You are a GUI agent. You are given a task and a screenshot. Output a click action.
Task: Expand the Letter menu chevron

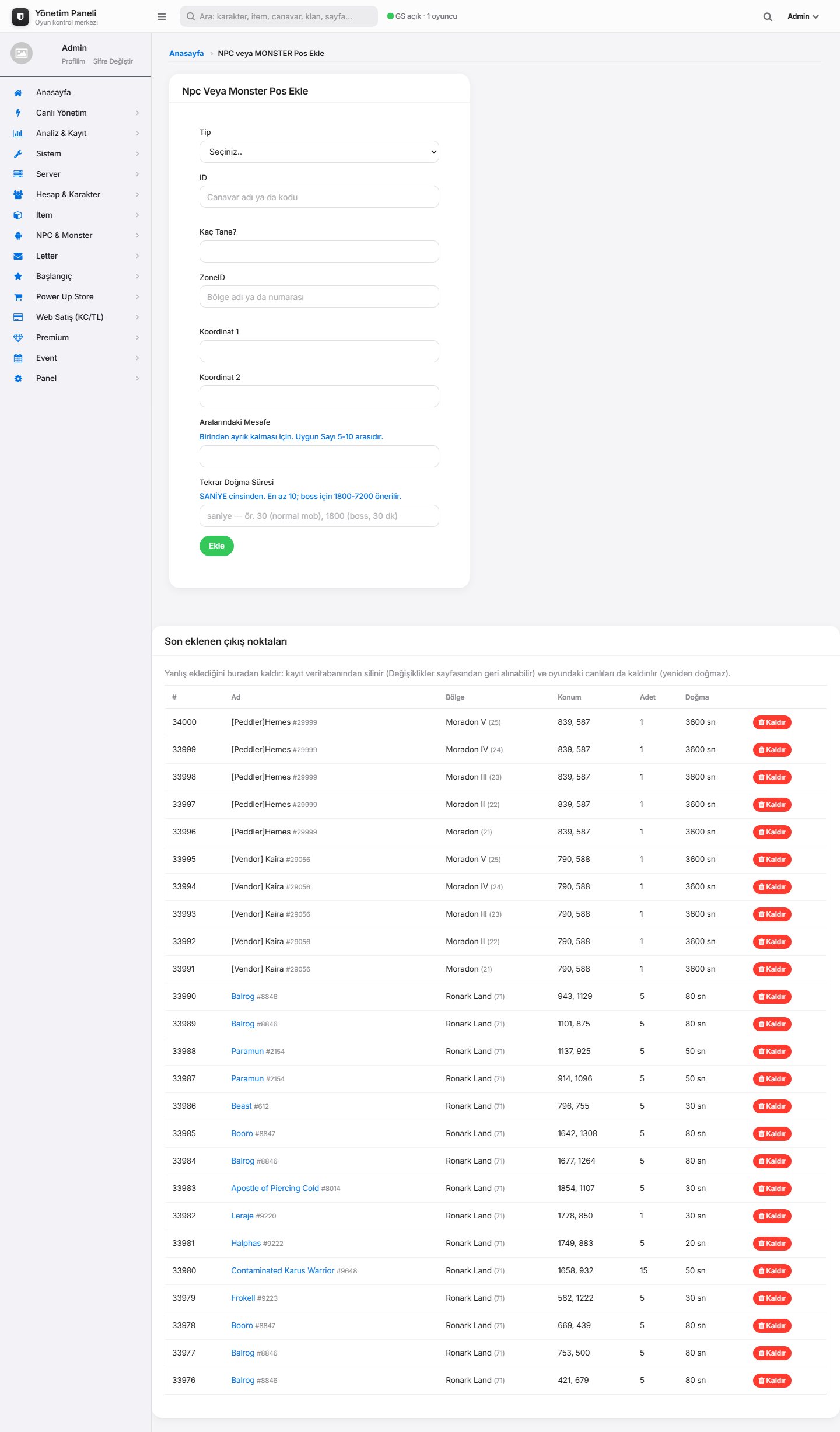click(x=138, y=256)
